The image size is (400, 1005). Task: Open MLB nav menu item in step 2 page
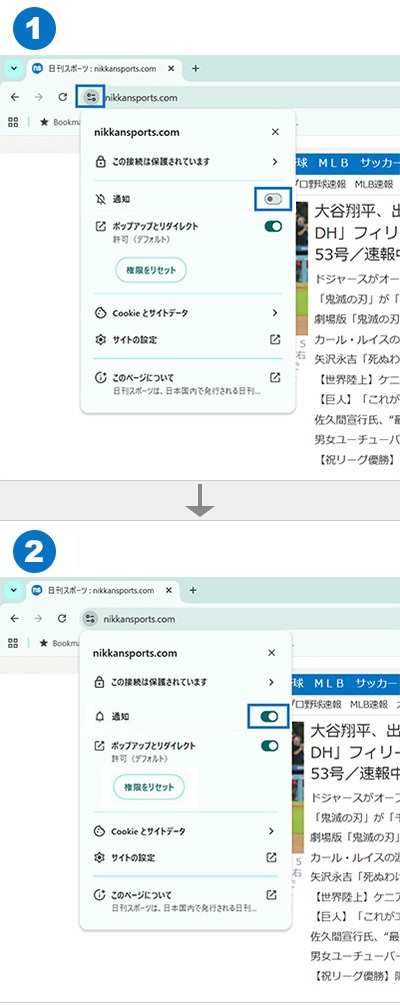[329, 683]
